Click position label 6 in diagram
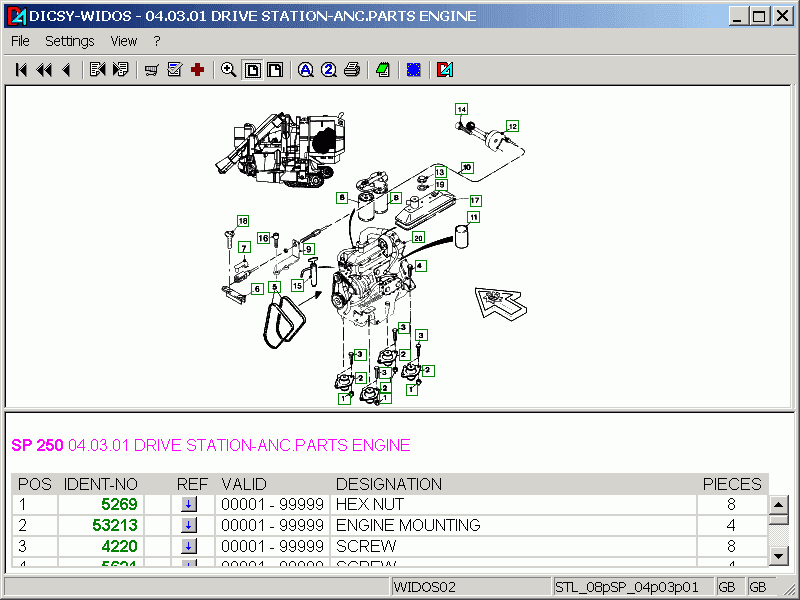Image resolution: width=800 pixels, height=600 pixels. [257, 289]
